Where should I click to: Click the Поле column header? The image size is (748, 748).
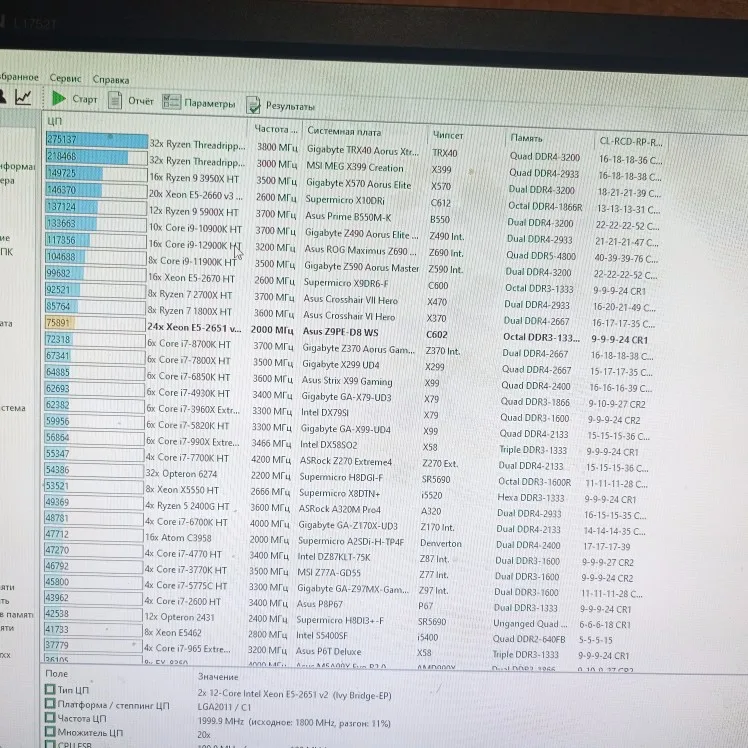point(57,674)
